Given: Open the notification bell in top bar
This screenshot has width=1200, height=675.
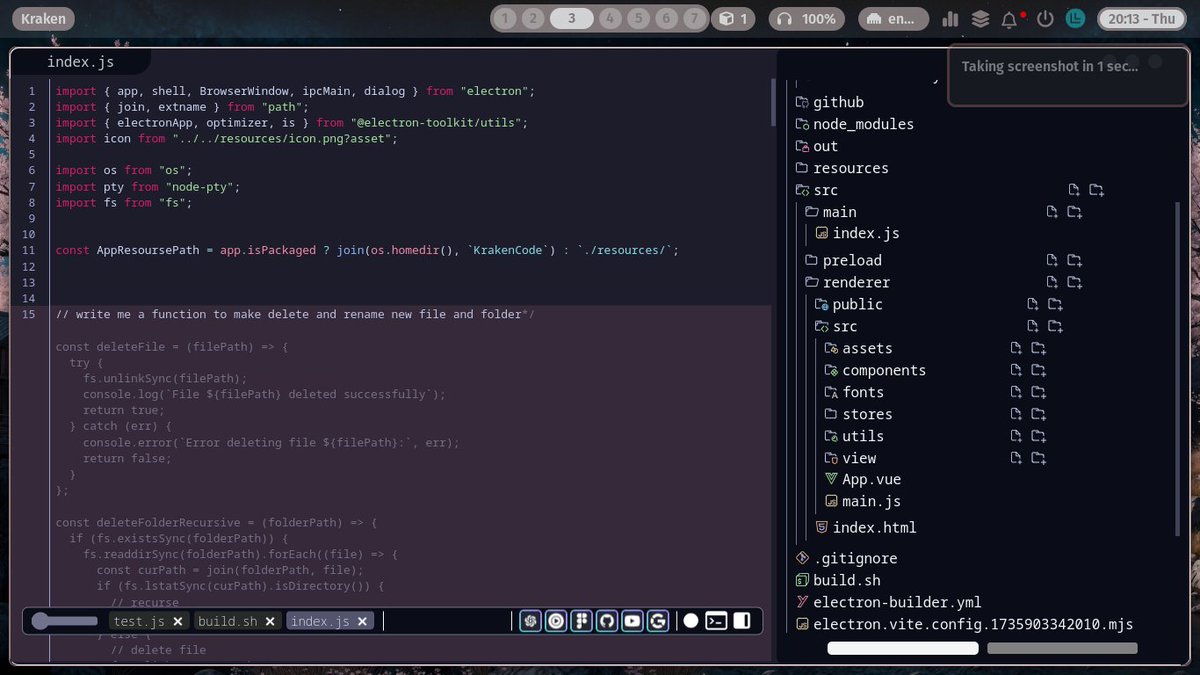Looking at the screenshot, I should pyautogui.click(x=1011, y=18).
